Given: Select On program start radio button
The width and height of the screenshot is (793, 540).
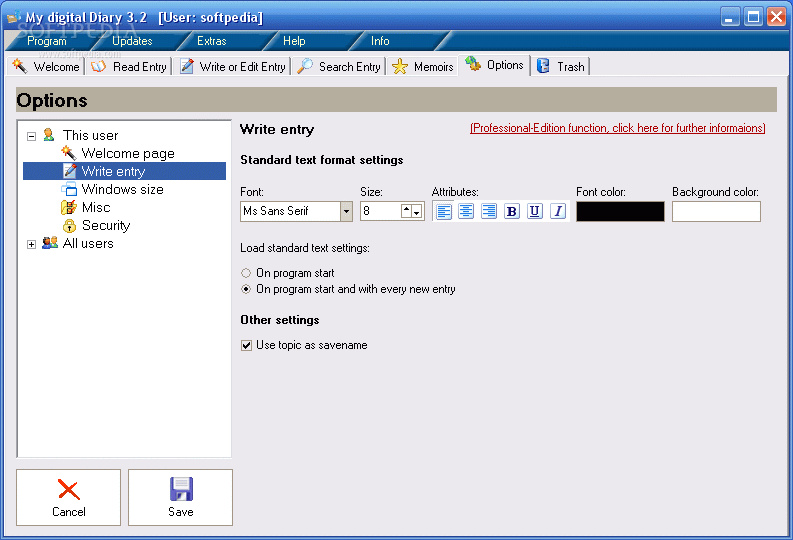Looking at the screenshot, I should coord(246,273).
